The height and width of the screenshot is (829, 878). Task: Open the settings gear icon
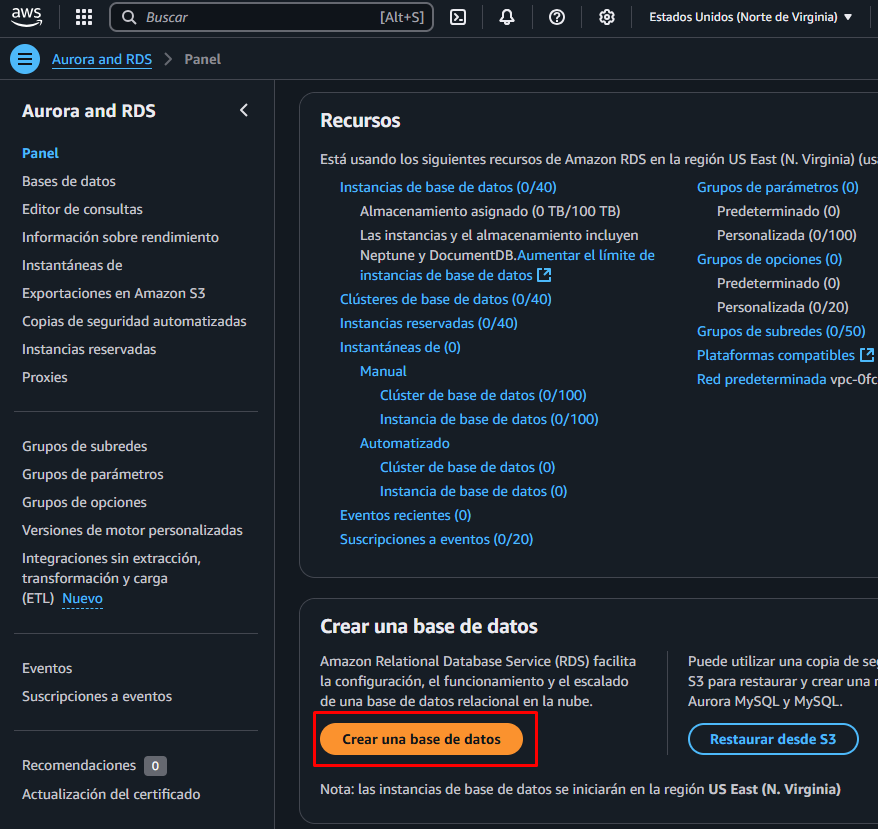(606, 17)
